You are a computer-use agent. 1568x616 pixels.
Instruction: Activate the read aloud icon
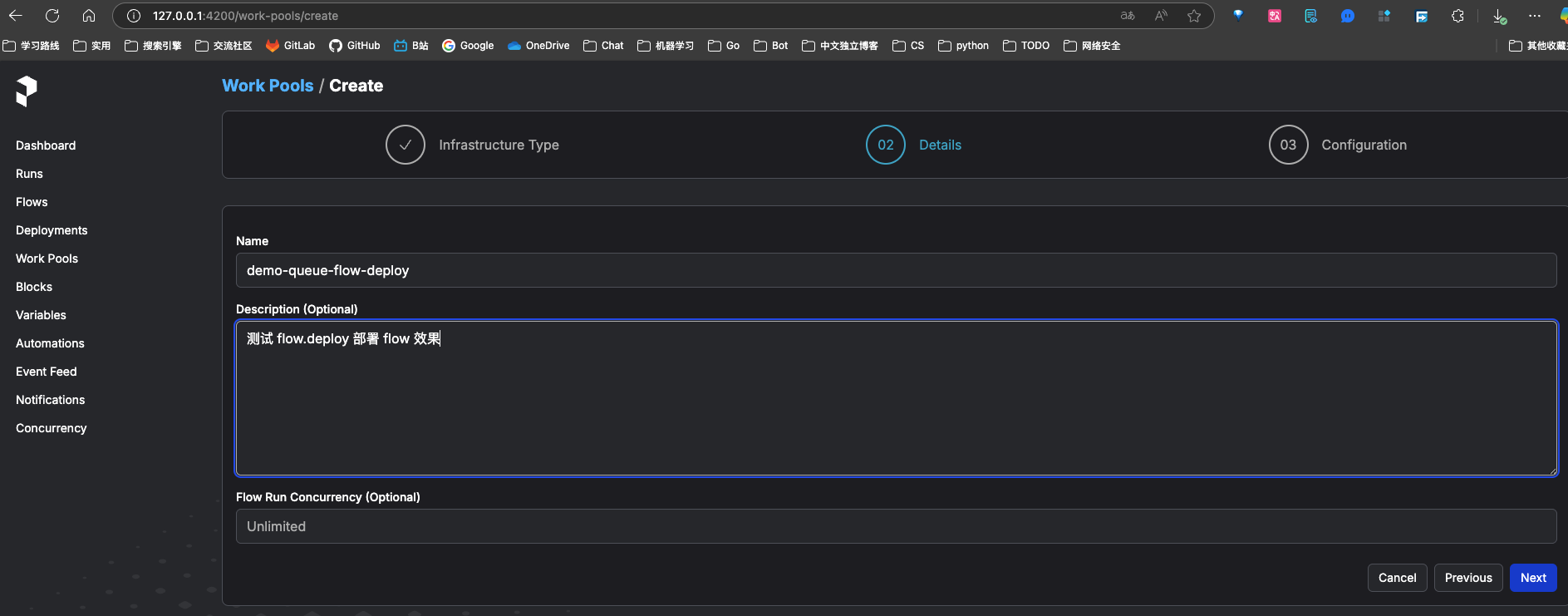[1161, 16]
